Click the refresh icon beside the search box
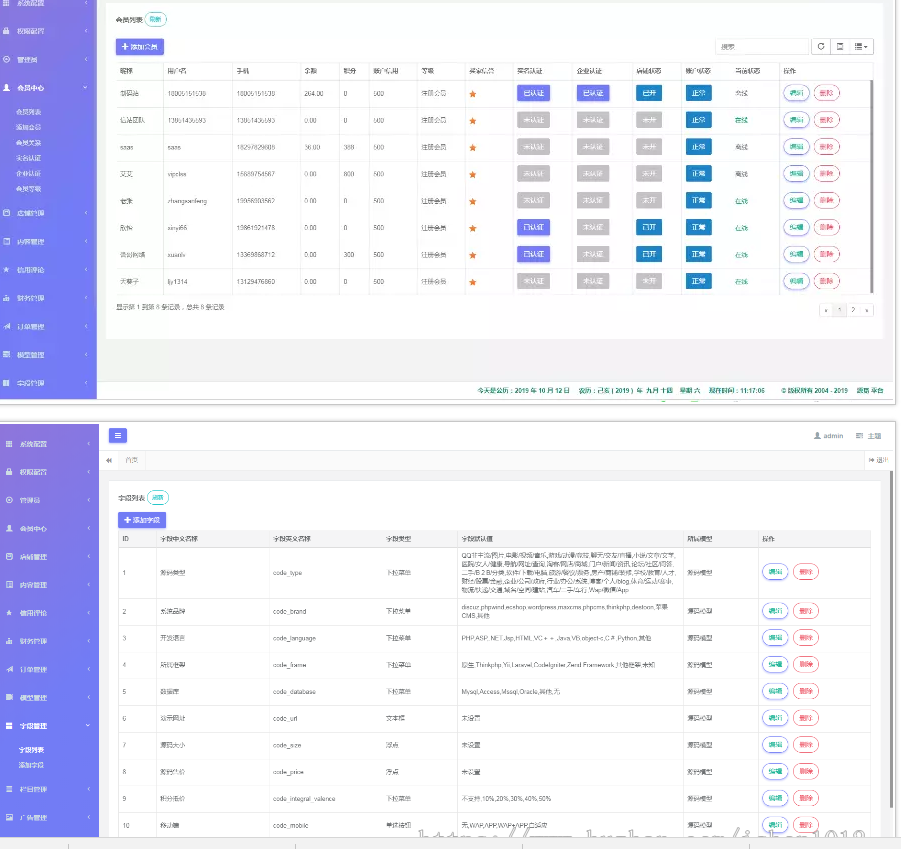Screen dimensions: 901x849 click(821, 46)
